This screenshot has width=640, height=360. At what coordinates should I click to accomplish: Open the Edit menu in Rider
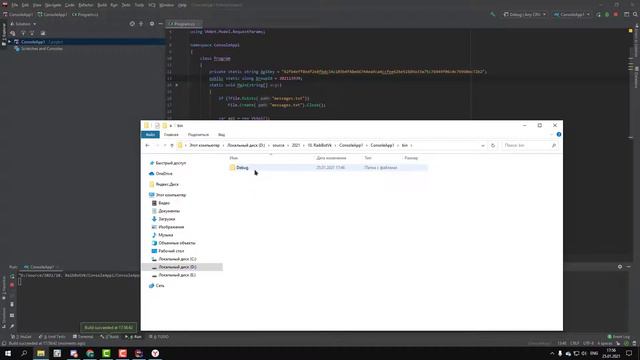25,5
